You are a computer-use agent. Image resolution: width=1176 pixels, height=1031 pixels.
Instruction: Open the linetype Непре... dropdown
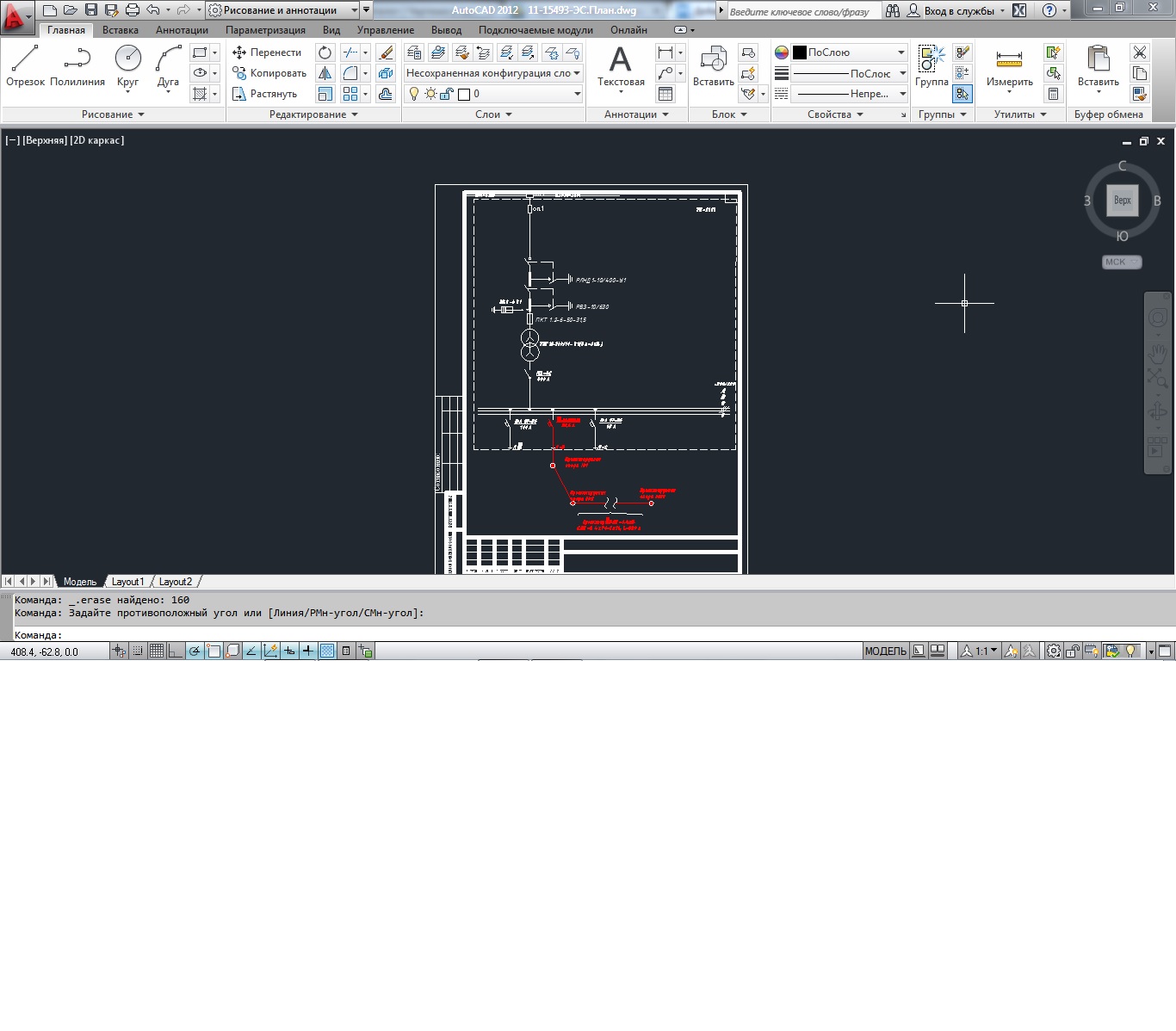coord(849,94)
